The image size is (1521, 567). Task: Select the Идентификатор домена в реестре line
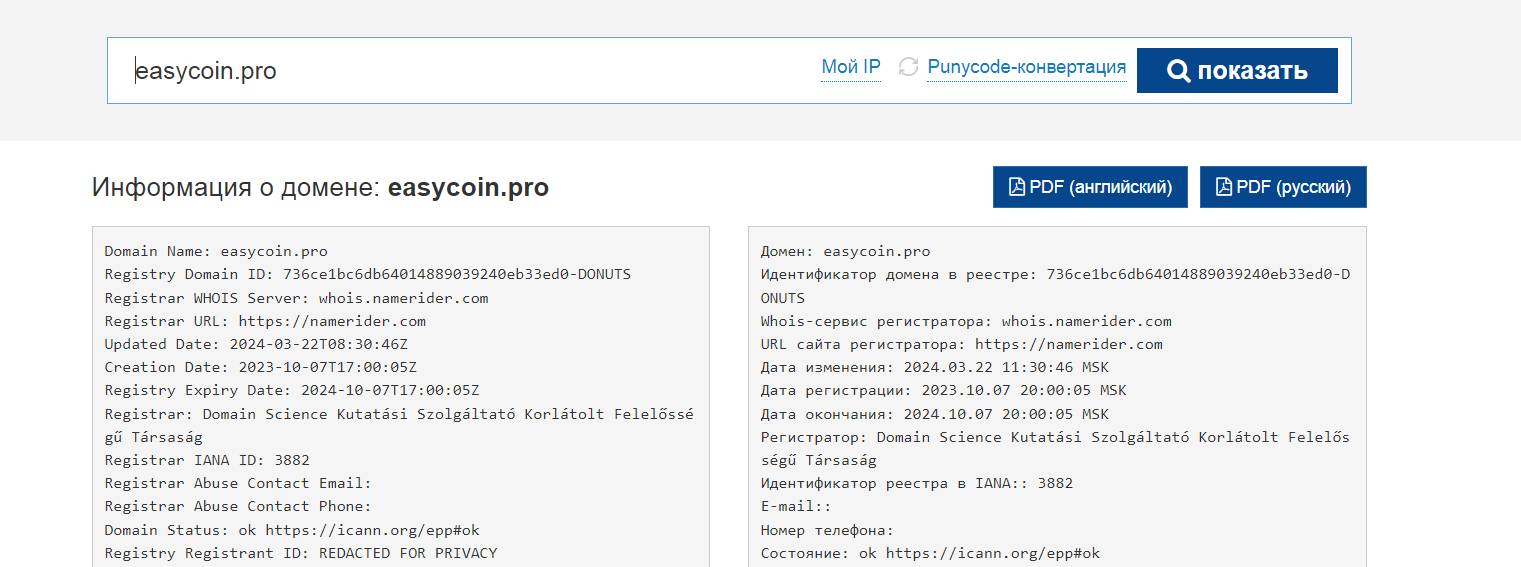coord(1055,285)
